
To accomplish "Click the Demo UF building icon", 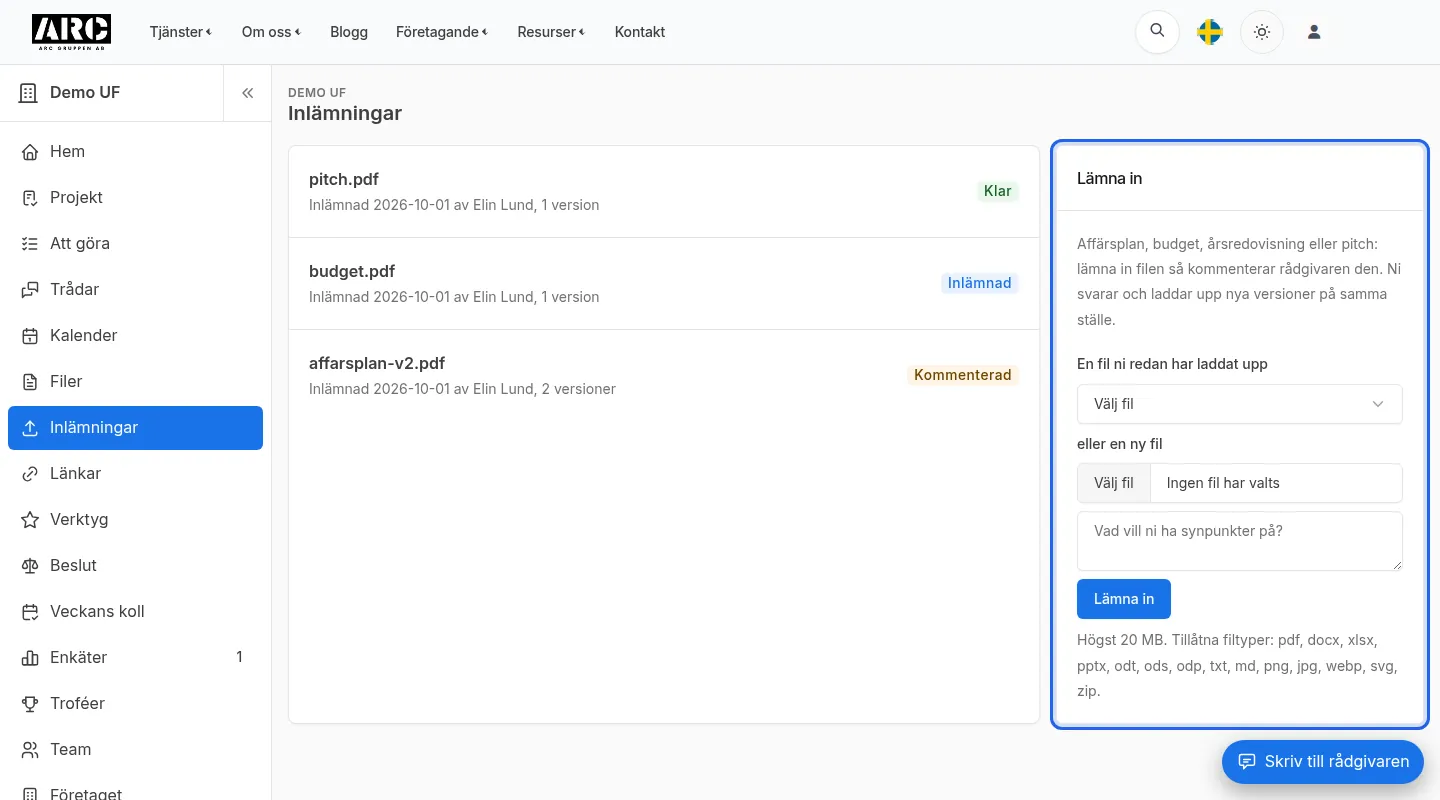I will [x=28, y=93].
